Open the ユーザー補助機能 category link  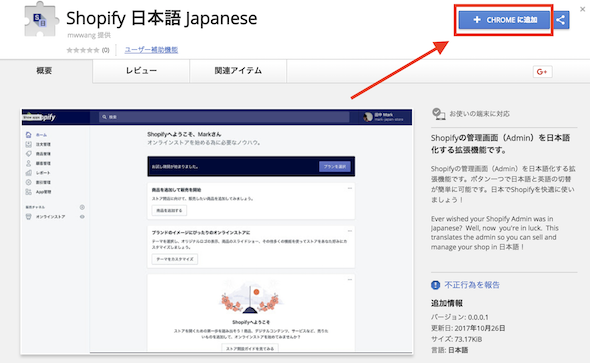pos(151,50)
